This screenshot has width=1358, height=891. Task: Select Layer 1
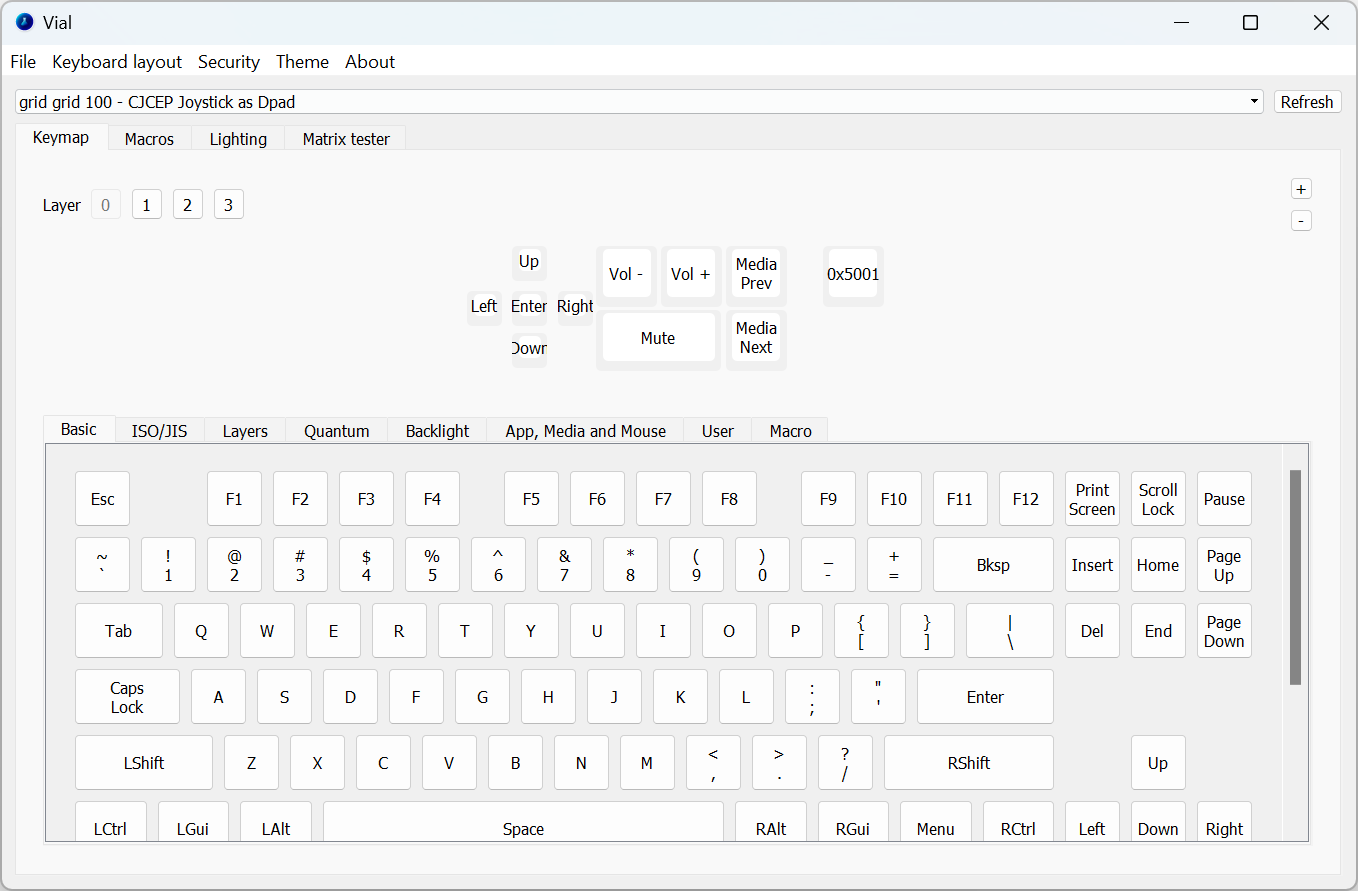(x=147, y=205)
